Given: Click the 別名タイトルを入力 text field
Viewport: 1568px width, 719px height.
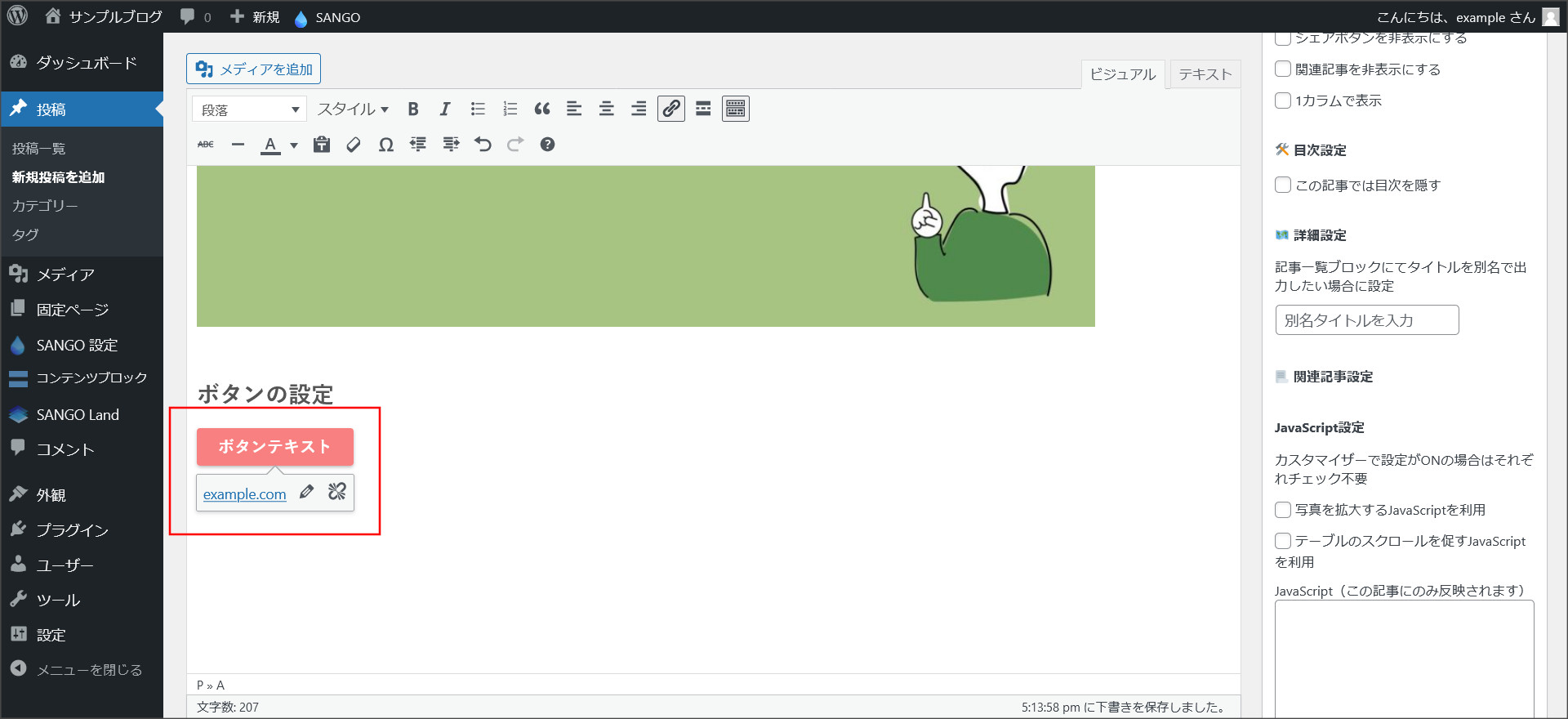Looking at the screenshot, I should (1366, 320).
